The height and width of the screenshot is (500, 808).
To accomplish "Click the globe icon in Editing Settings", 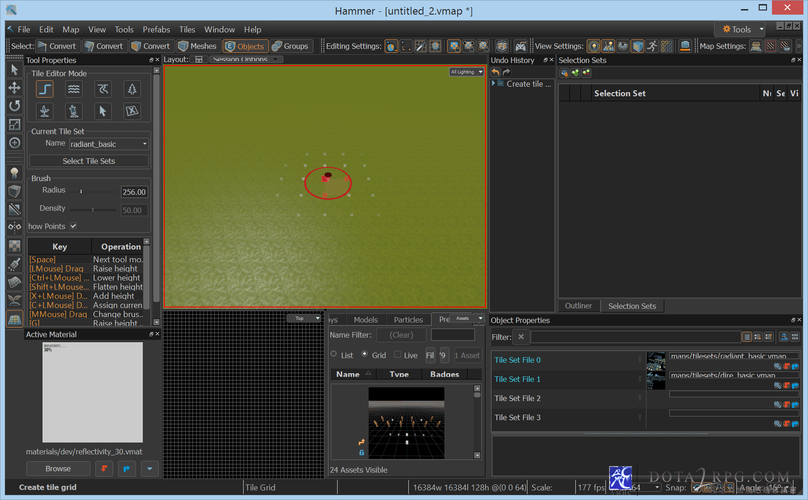I will coord(392,46).
